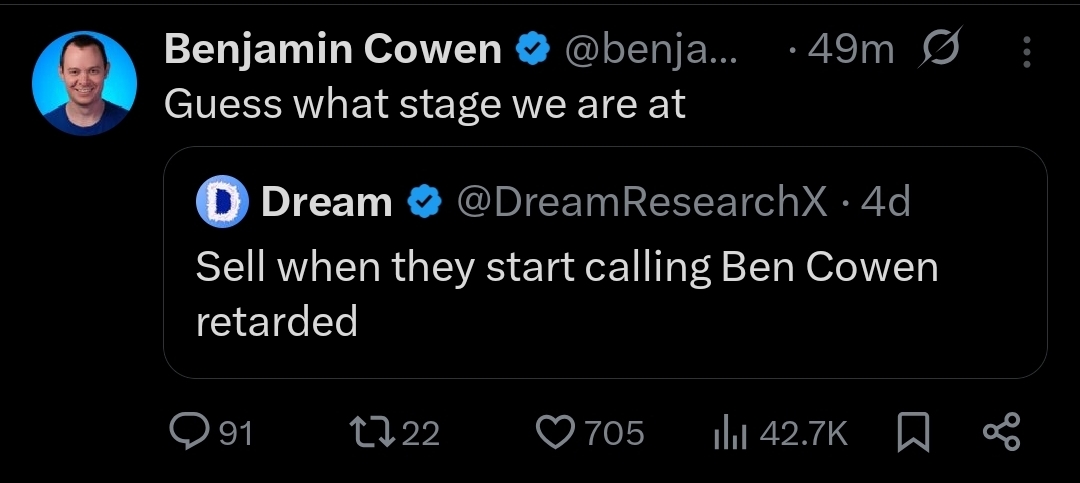This screenshot has width=1080, height=483.
Task: Click Dream's verified checkmark badge
Action: pyautogui.click(x=425, y=203)
